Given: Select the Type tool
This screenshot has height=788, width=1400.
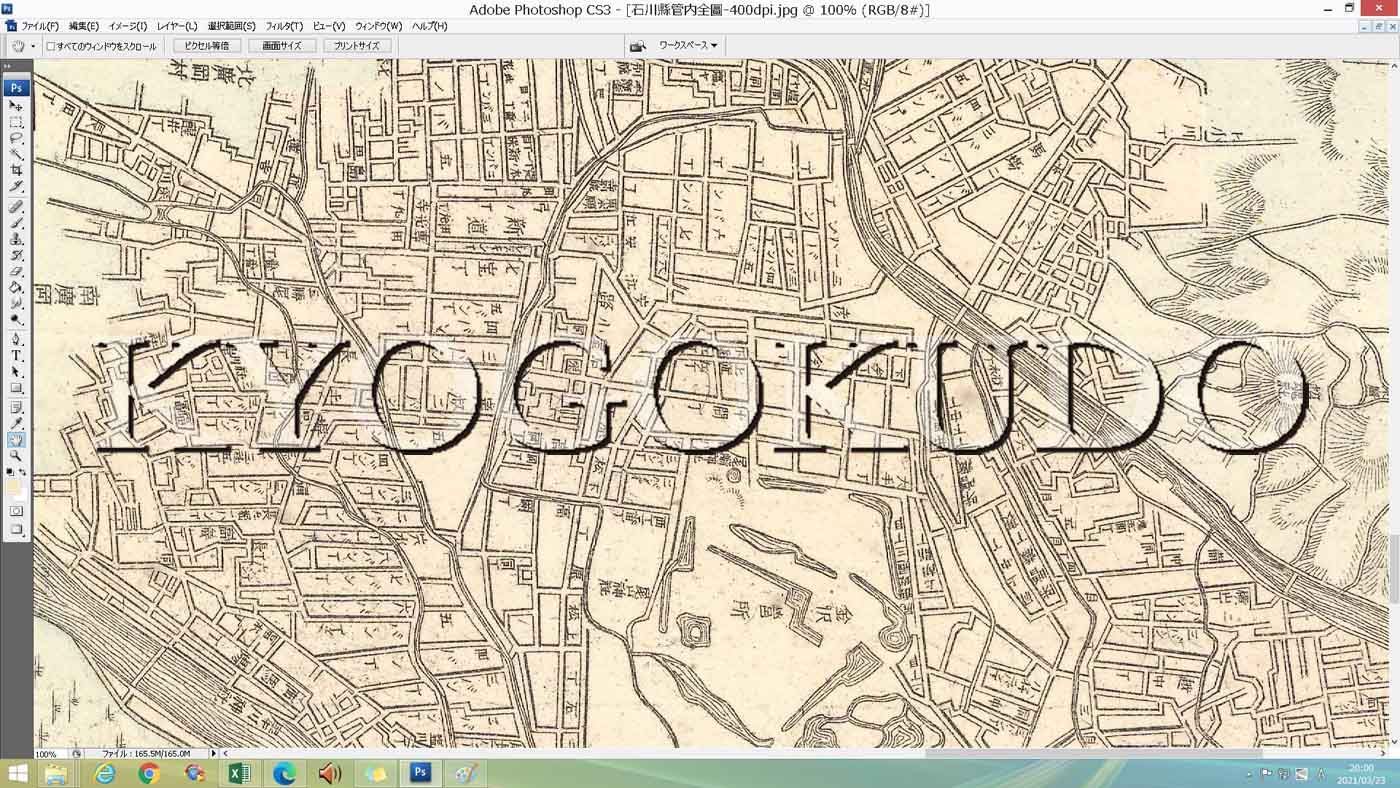Looking at the screenshot, I should [x=16, y=355].
